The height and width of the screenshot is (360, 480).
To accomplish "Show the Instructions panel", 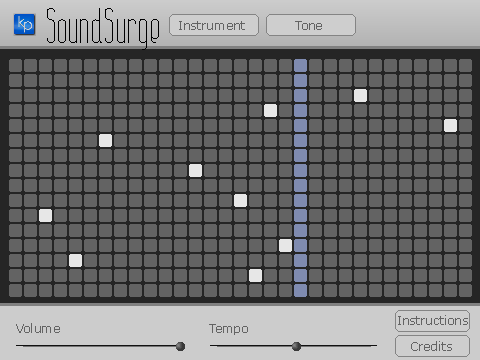I will pyautogui.click(x=432, y=321).
